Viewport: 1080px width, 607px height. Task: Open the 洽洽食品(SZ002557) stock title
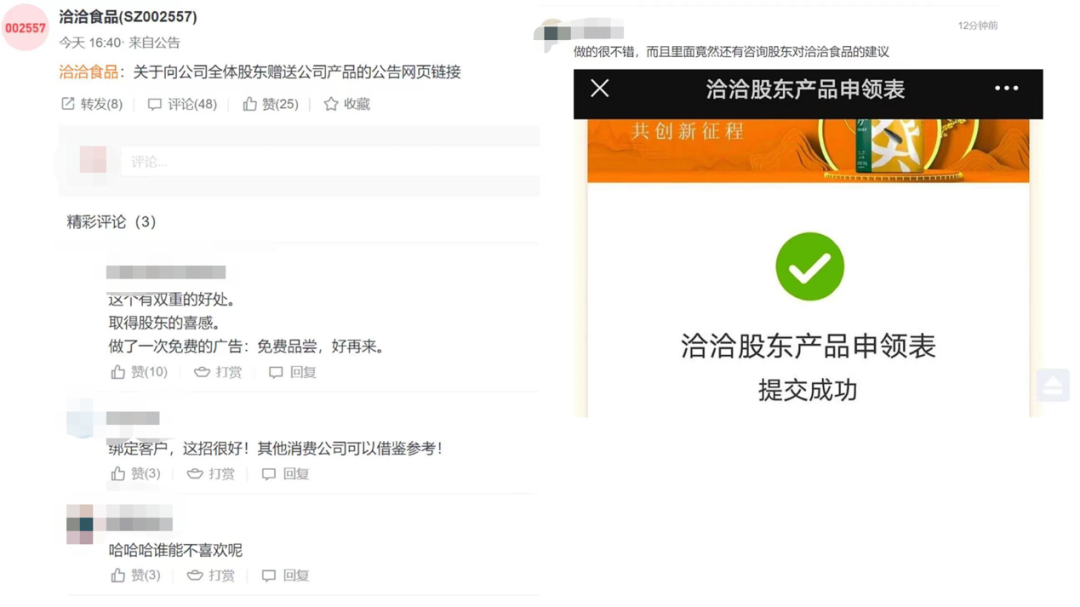pos(128,17)
